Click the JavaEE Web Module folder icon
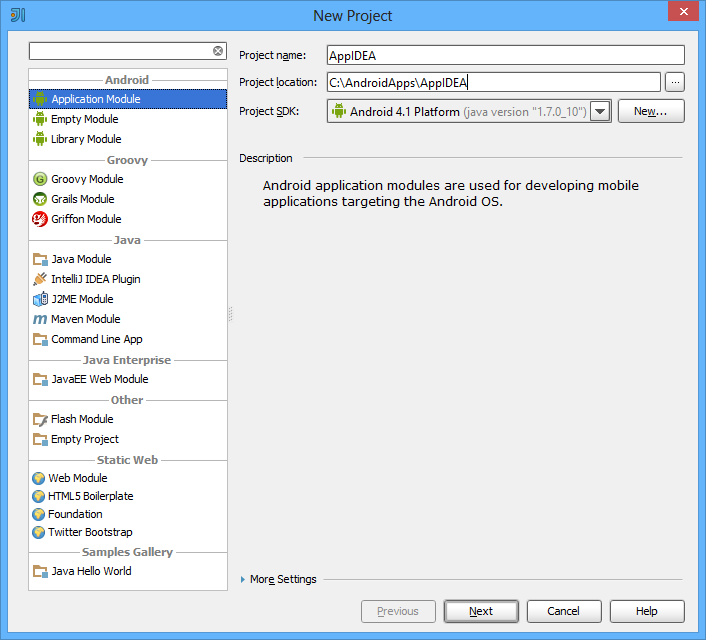Screen dimensions: 706x640 coord(40,379)
